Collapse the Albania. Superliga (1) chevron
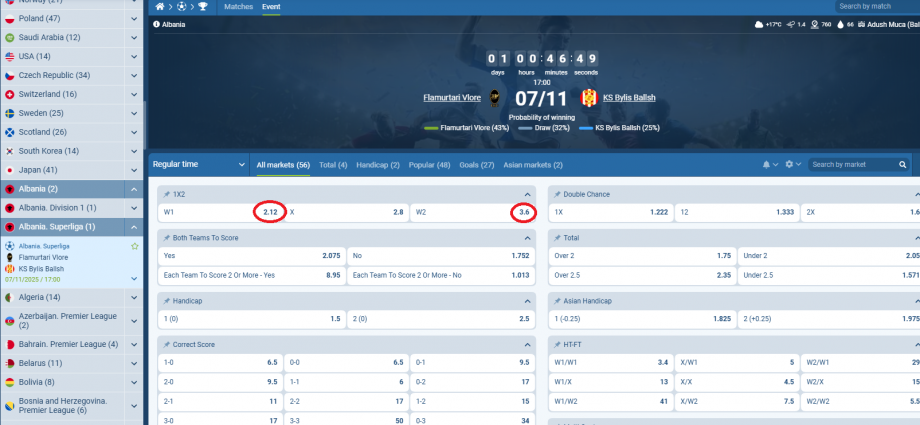The width and height of the screenshot is (920, 425). 134,227
